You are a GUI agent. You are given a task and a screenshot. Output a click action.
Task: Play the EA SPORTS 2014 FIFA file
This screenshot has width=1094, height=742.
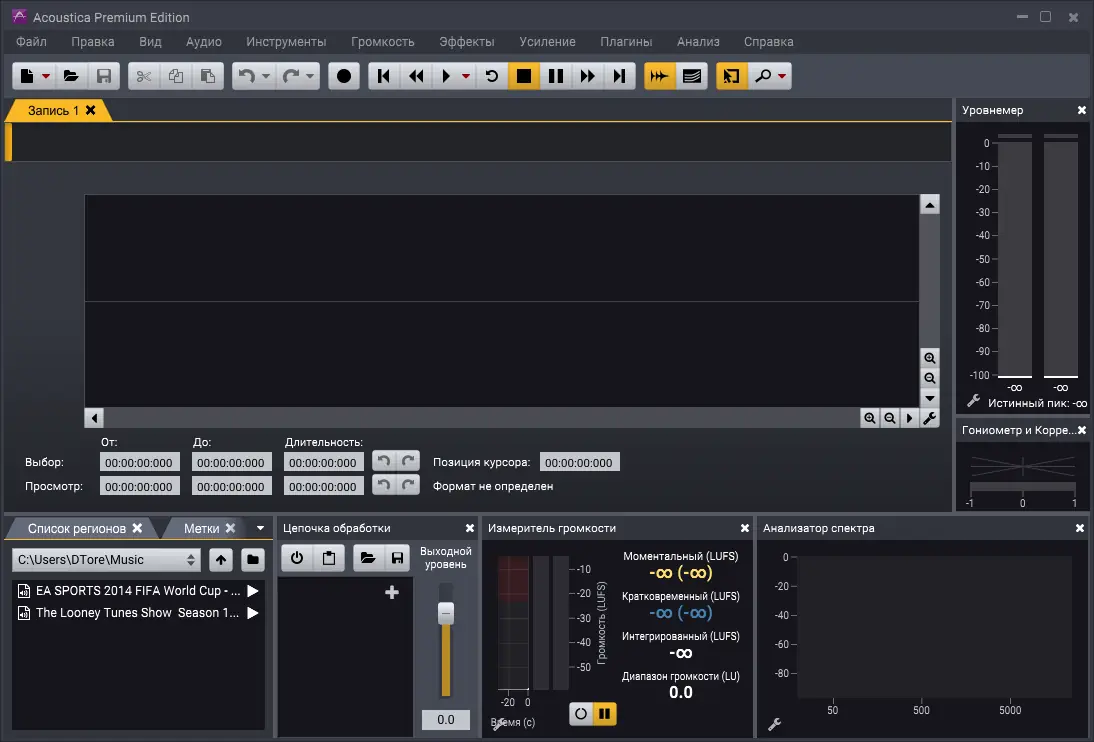(251, 590)
